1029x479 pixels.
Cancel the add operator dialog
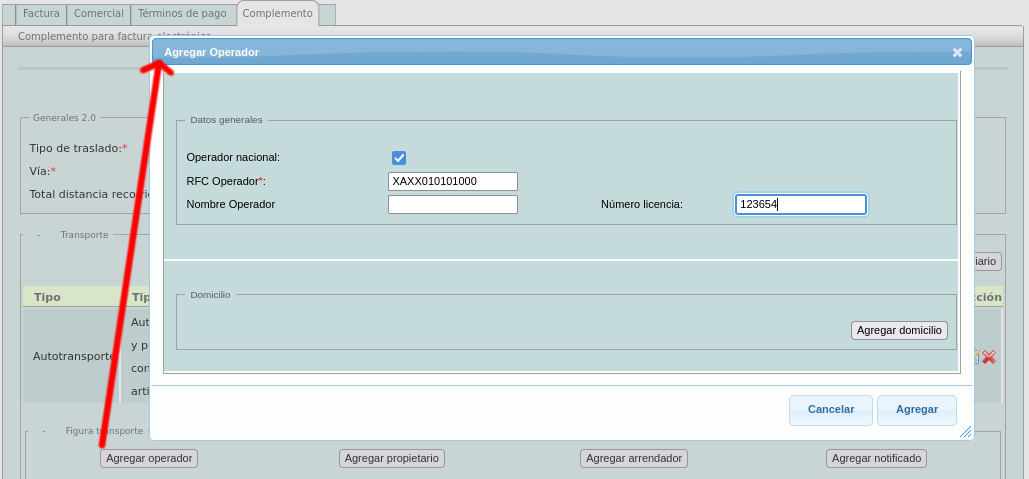[830, 410]
